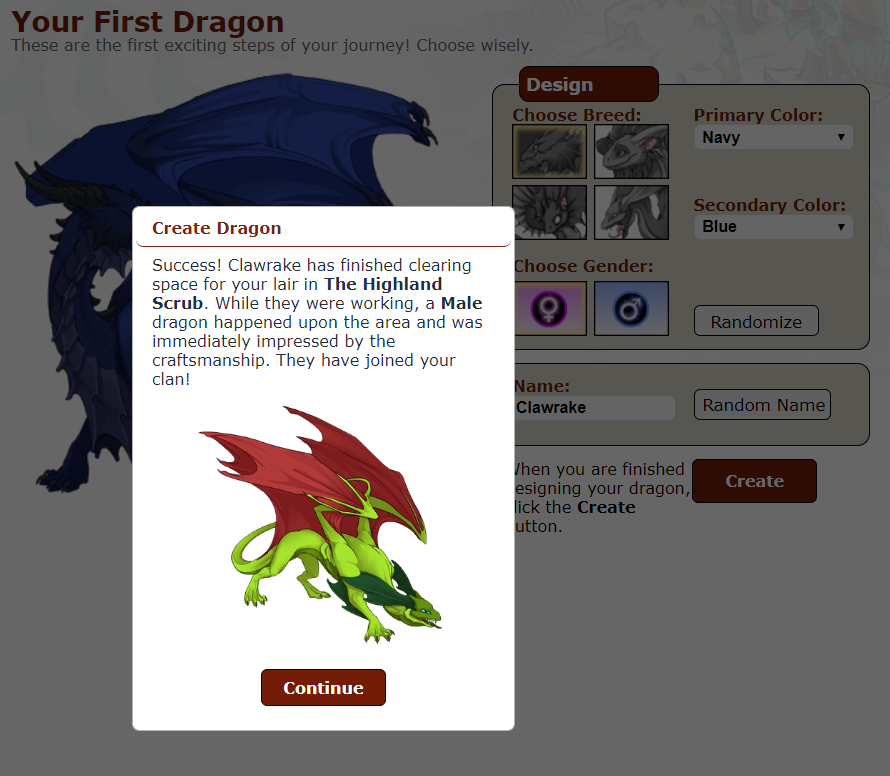Generate a name with Random Name button

click(x=762, y=405)
